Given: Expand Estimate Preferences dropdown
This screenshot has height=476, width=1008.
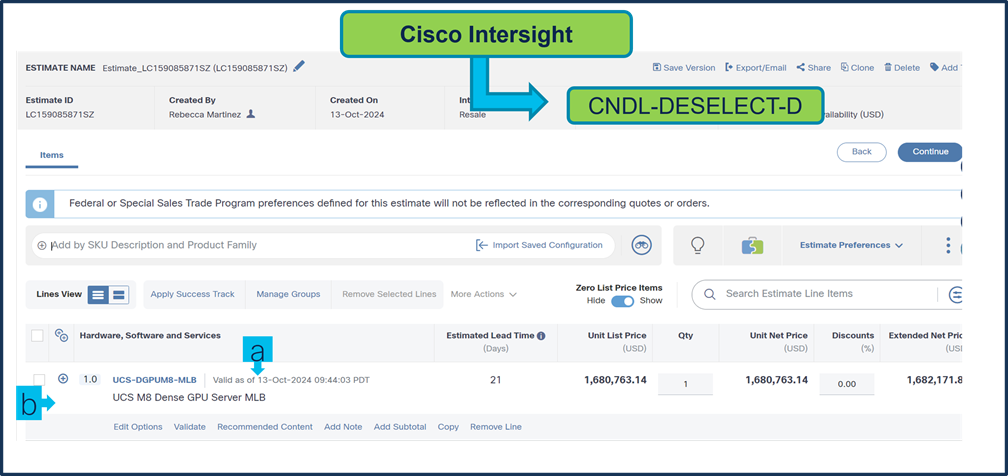Looking at the screenshot, I should pyautogui.click(x=851, y=245).
